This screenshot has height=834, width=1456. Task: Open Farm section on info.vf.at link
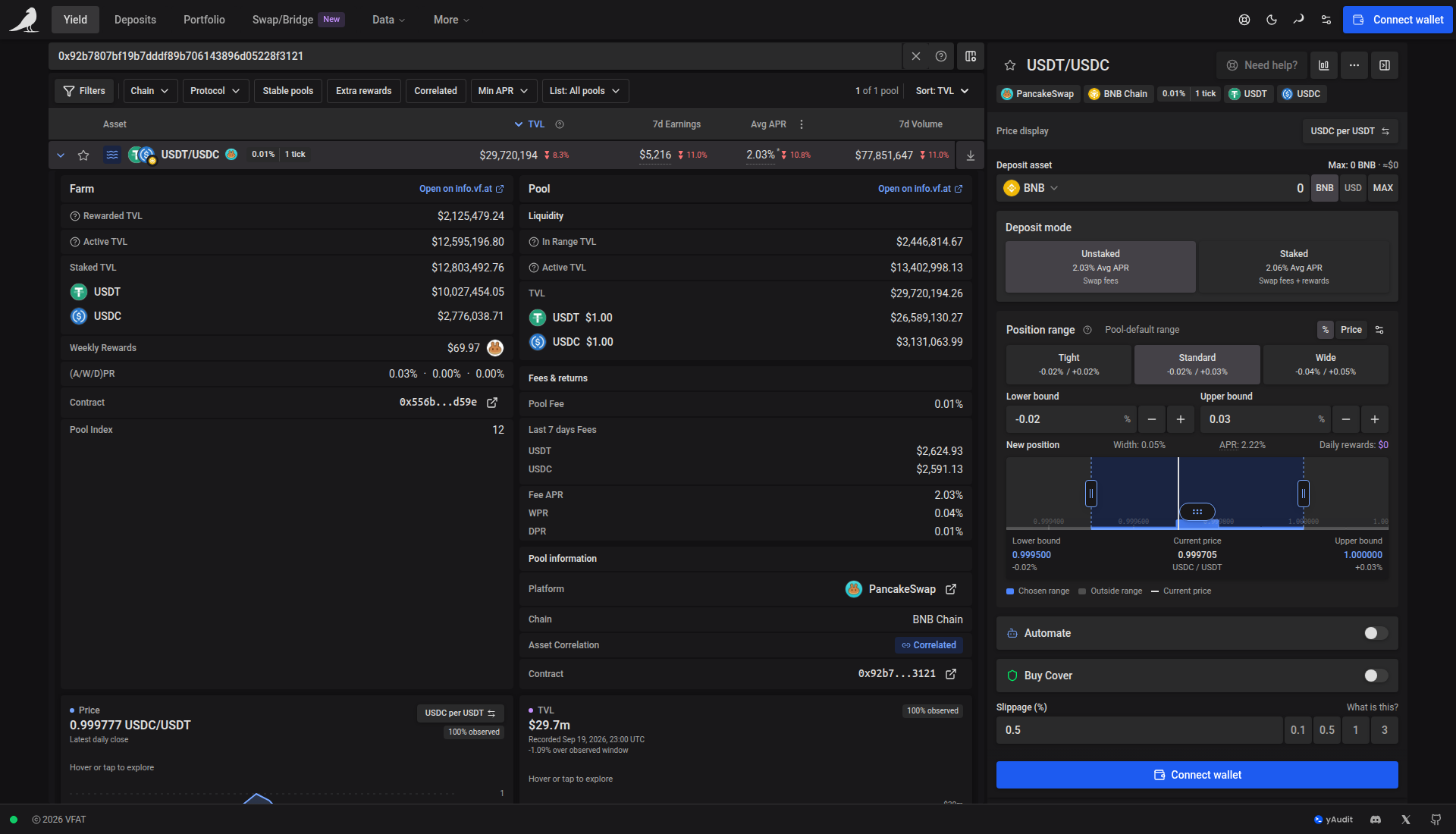pos(461,189)
